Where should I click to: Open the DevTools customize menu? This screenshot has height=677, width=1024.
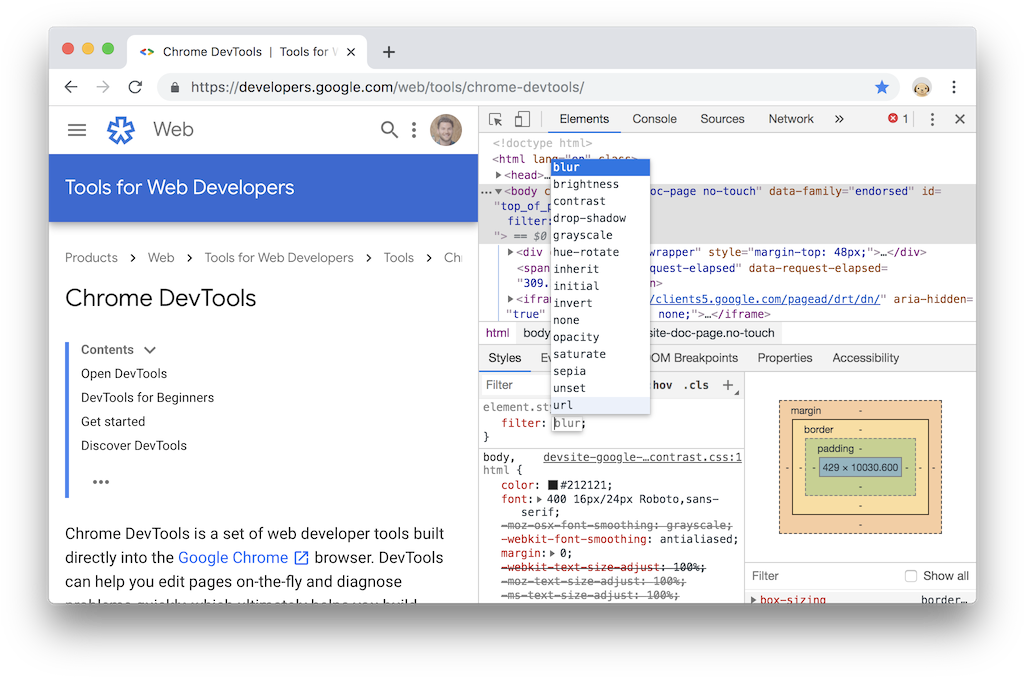[932, 119]
